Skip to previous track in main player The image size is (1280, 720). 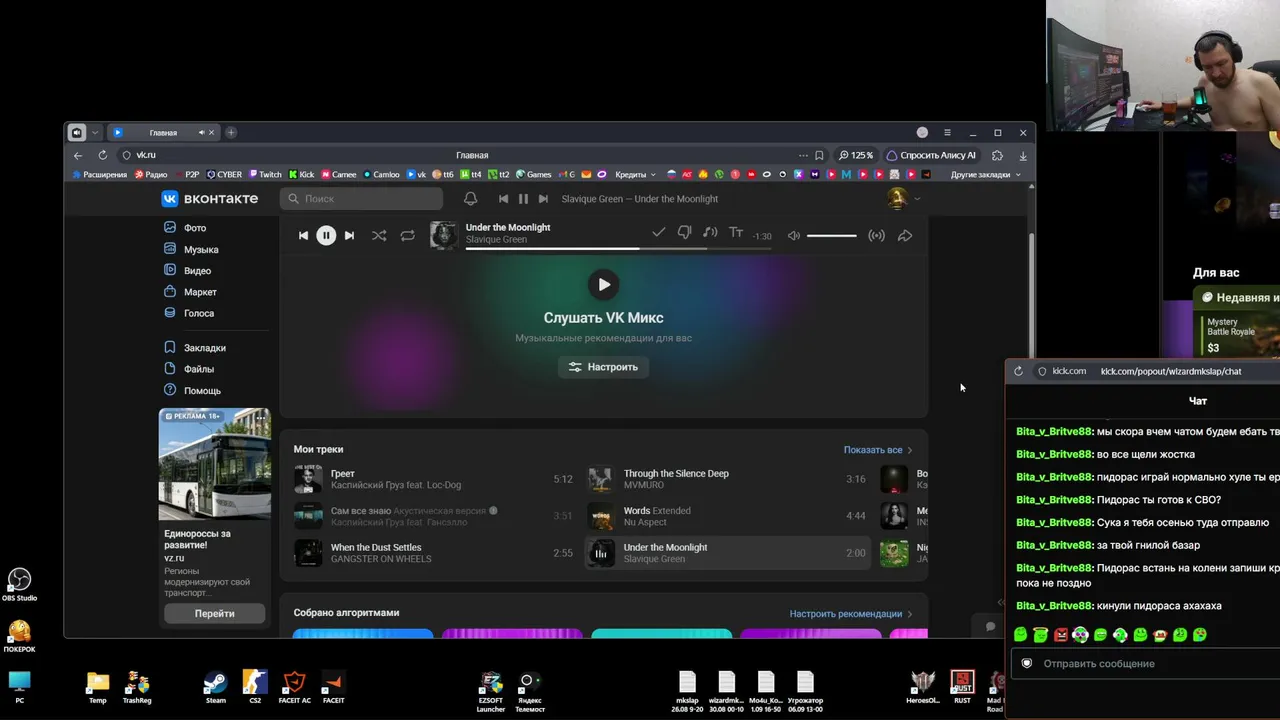click(x=303, y=236)
